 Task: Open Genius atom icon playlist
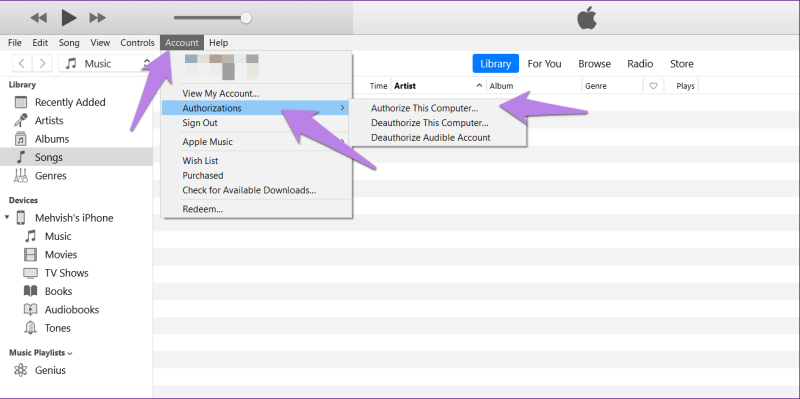click(x=21, y=370)
